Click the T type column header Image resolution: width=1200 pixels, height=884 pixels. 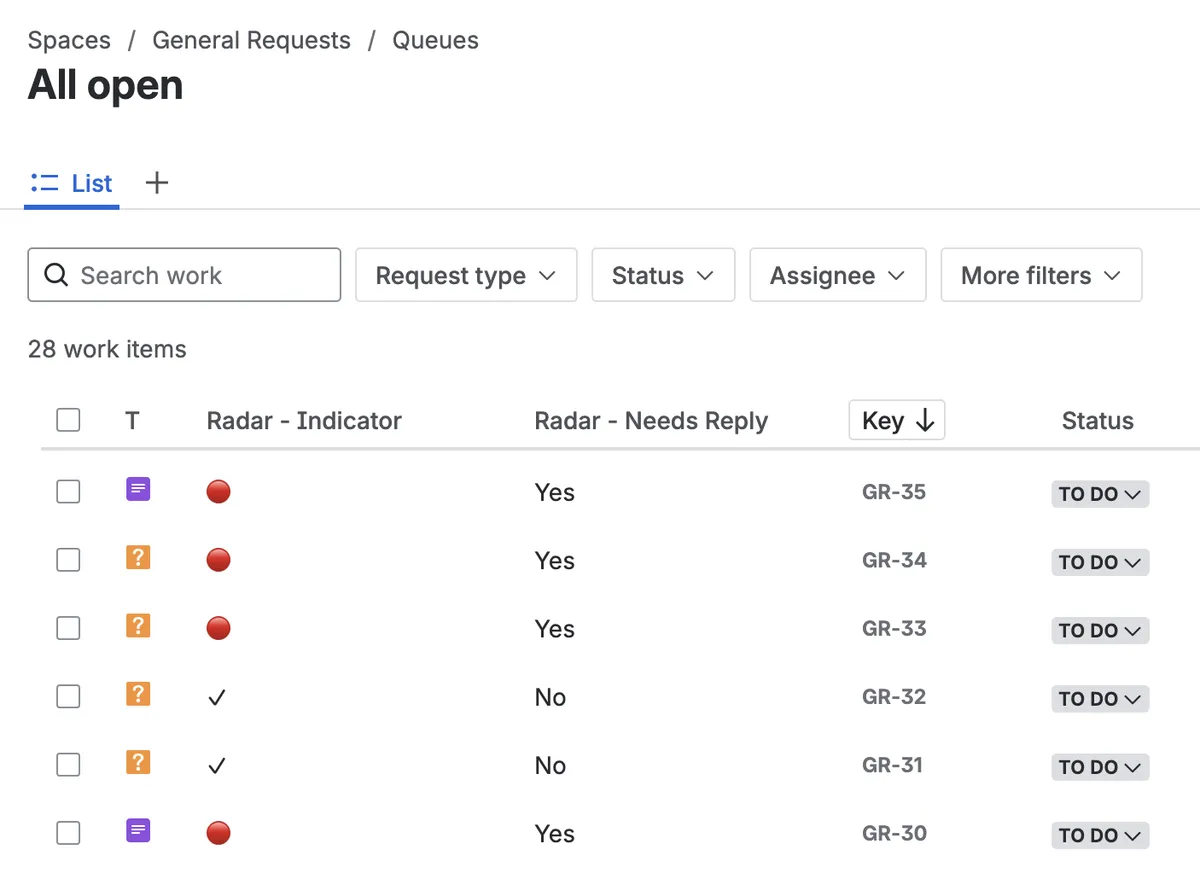tap(132, 421)
